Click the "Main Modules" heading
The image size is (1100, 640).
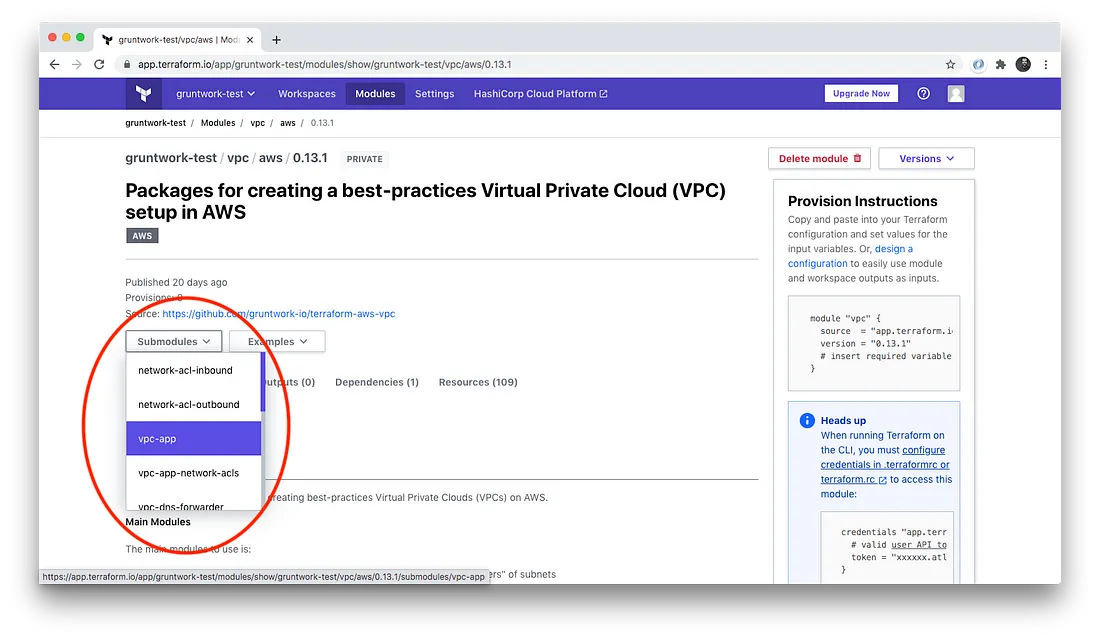click(158, 522)
